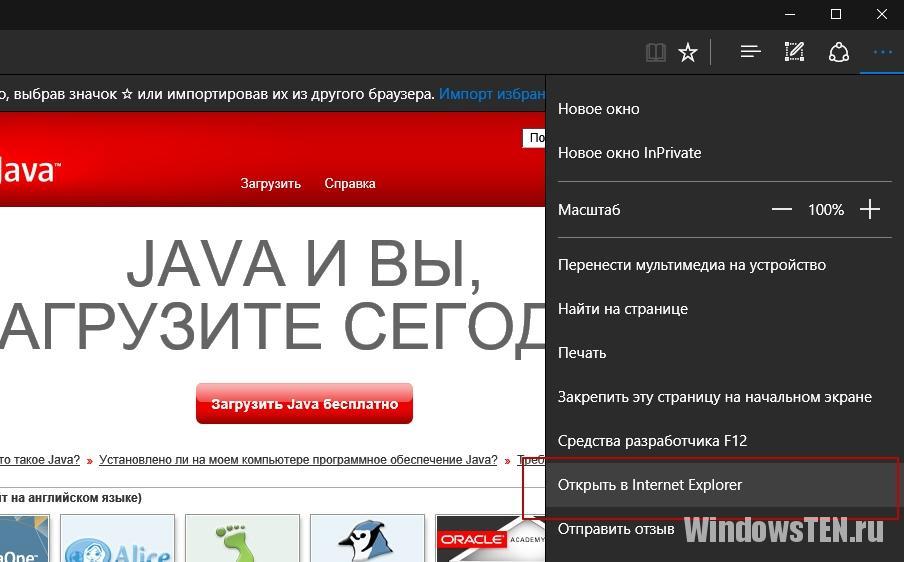Open the blue jay bird thumbnail
Viewport: 904px width, 562px height.
pos(367,538)
